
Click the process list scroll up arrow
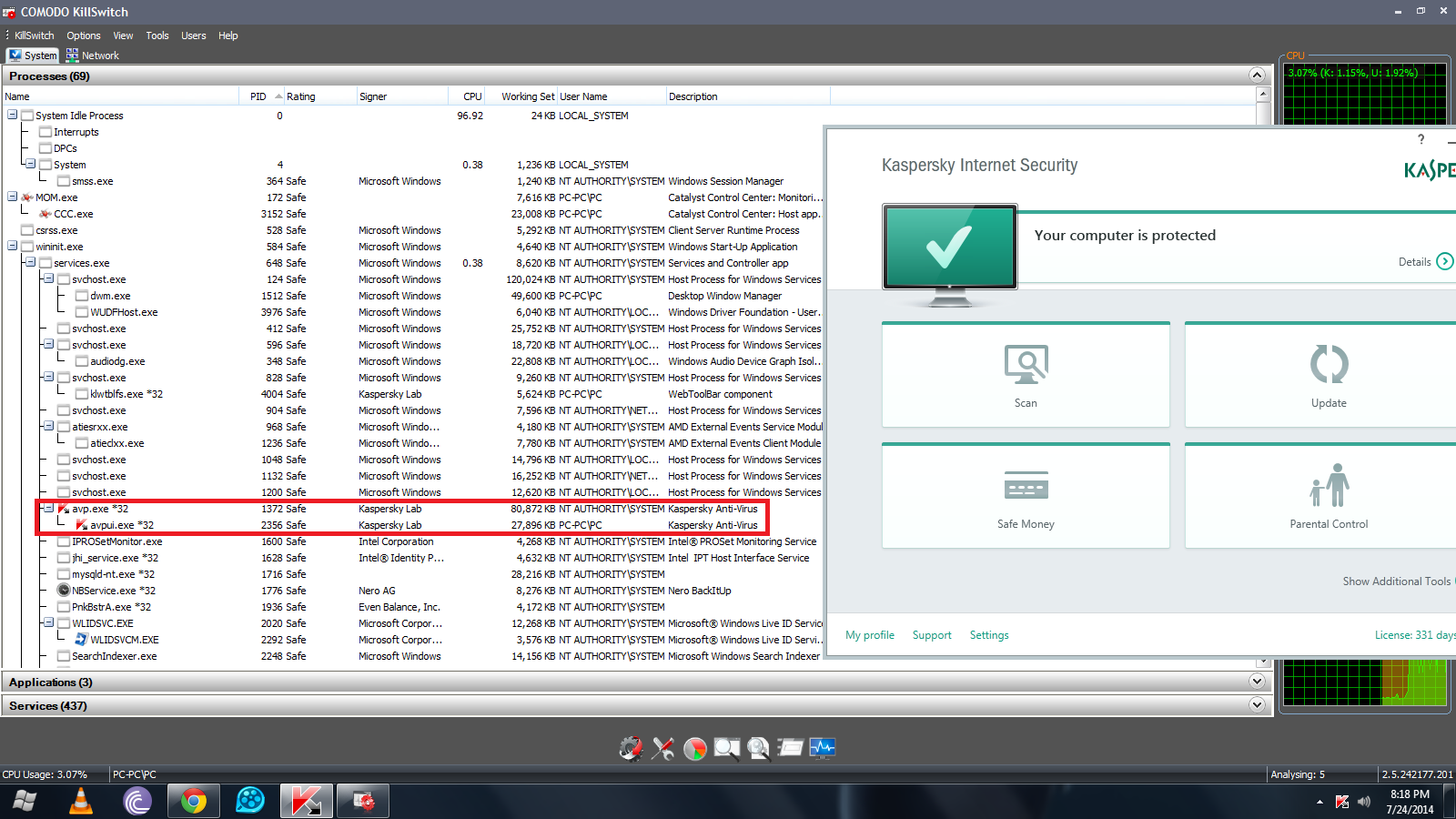point(1262,95)
